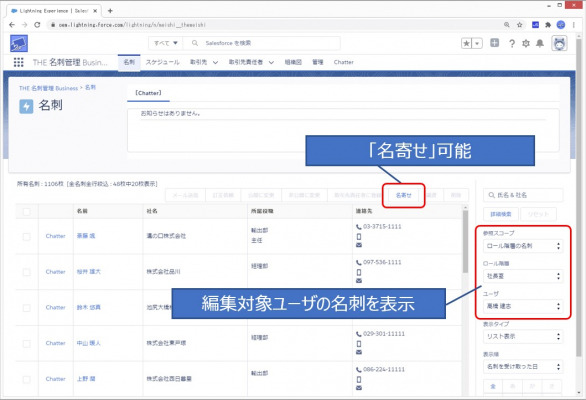View notifications bell icon
The image size is (586, 400).
(x=540, y=43)
